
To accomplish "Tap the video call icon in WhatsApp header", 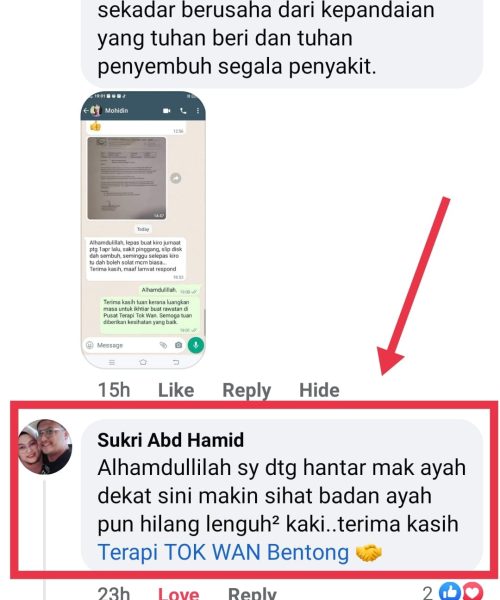I will point(166,111).
